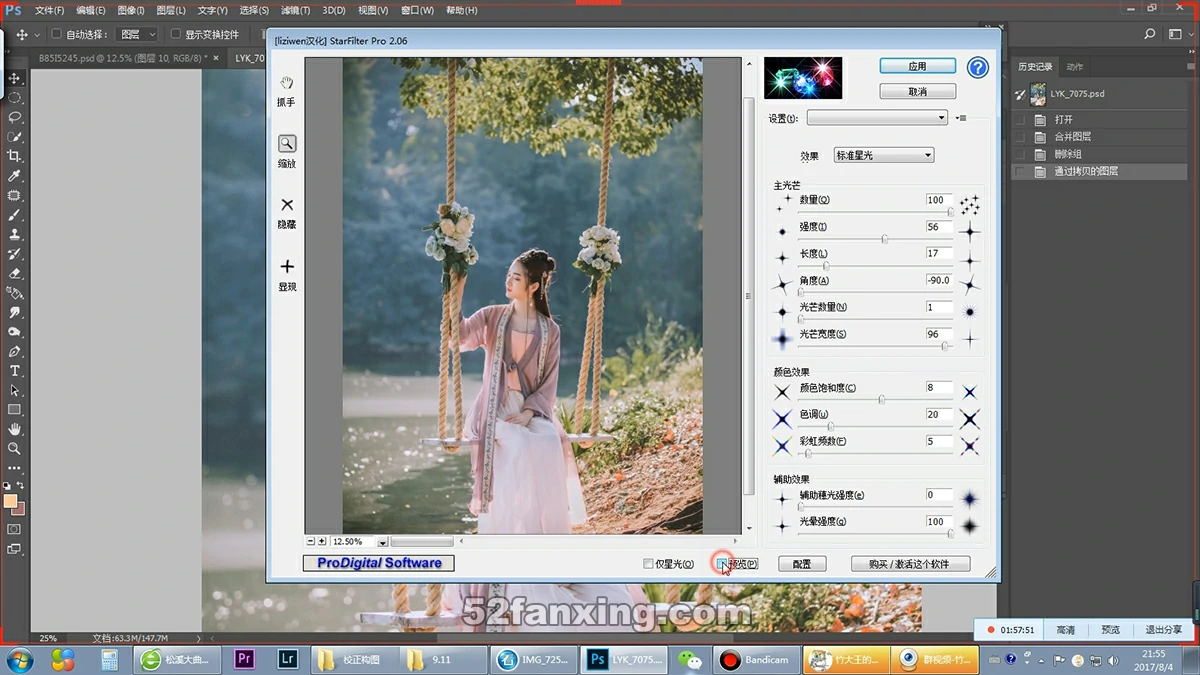
Task: Select Photoshop's Zoom tool in the toolbar
Action: click(x=14, y=449)
